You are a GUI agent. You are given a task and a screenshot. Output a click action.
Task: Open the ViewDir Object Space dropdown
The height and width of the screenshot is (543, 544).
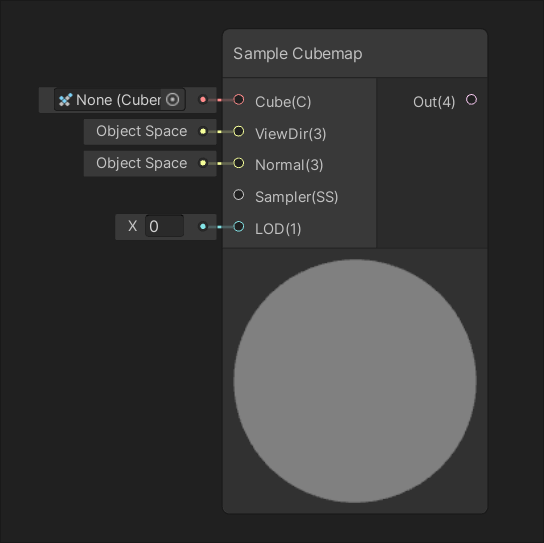click(x=142, y=131)
